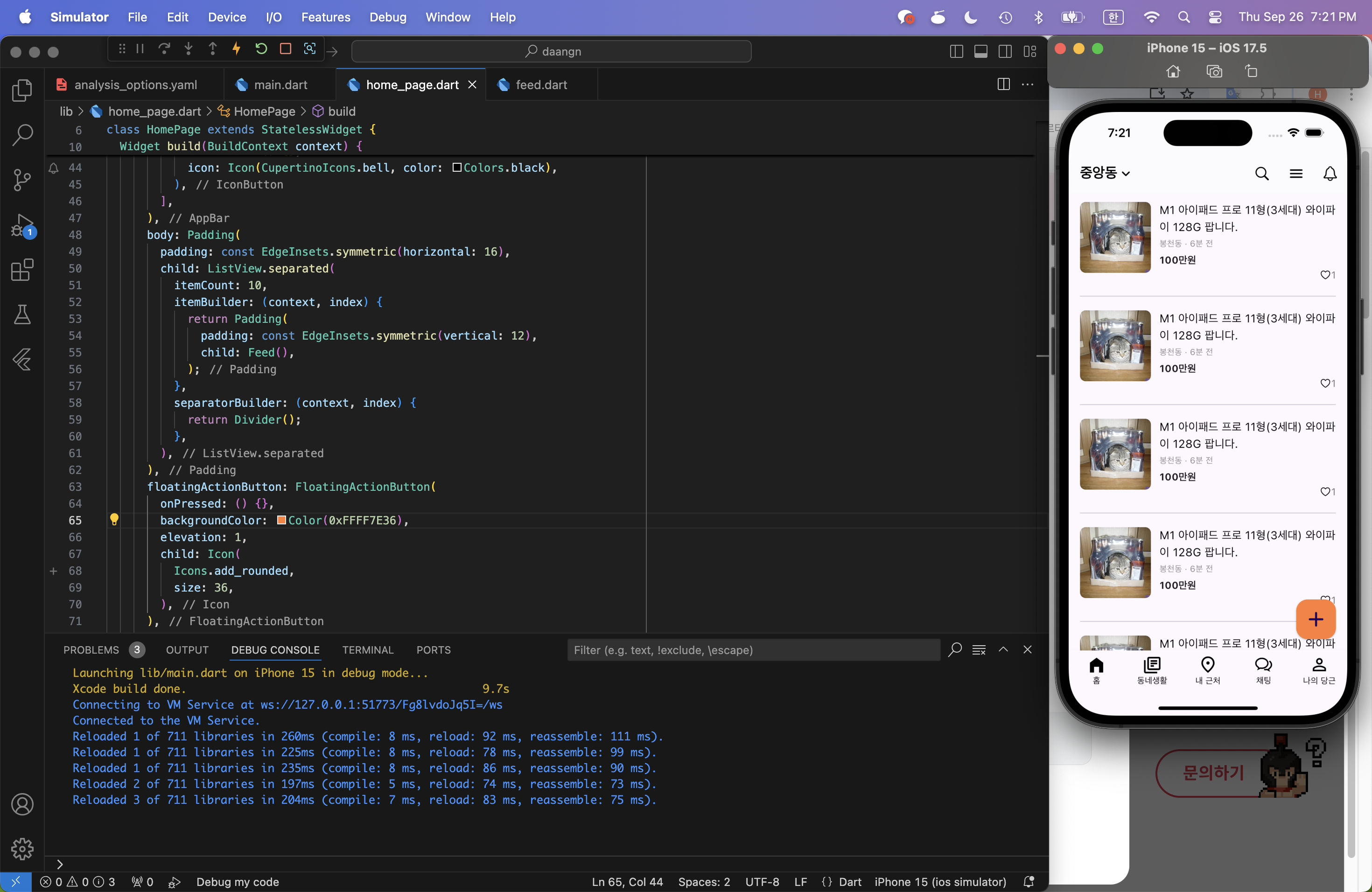
Task: Switch to the feed.dart tab
Action: (x=541, y=85)
